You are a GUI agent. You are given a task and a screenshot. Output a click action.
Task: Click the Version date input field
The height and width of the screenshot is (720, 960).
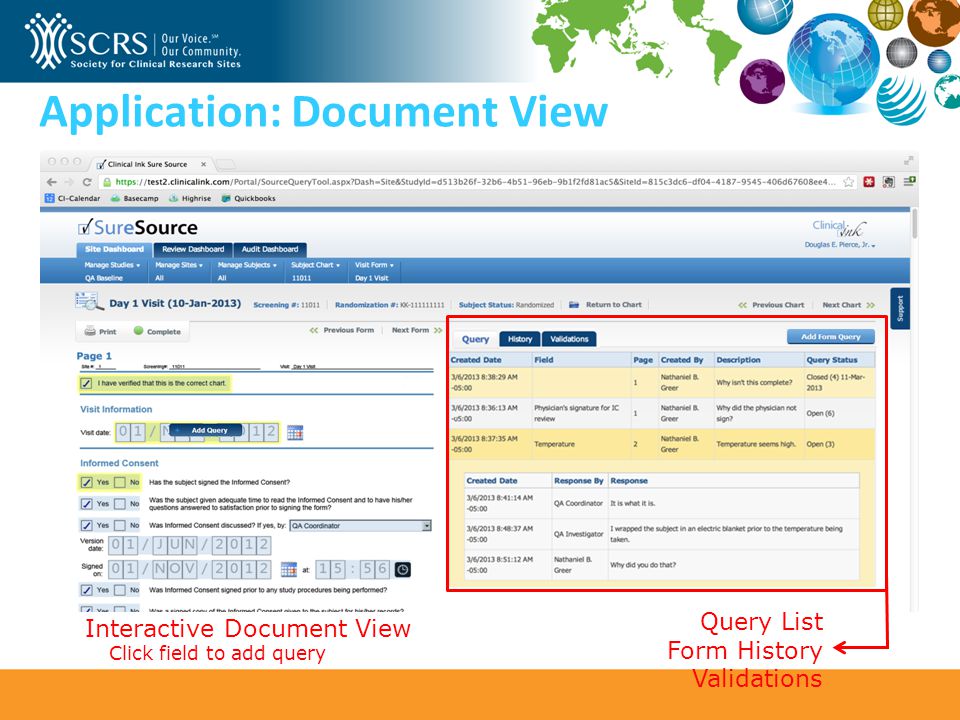click(x=190, y=545)
